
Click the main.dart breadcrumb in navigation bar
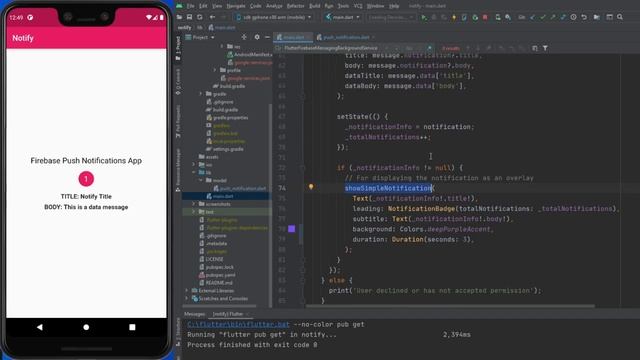(222, 28)
